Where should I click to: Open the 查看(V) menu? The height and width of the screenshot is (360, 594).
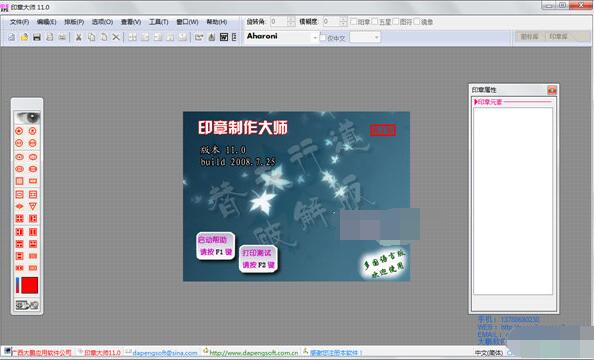(131, 22)
